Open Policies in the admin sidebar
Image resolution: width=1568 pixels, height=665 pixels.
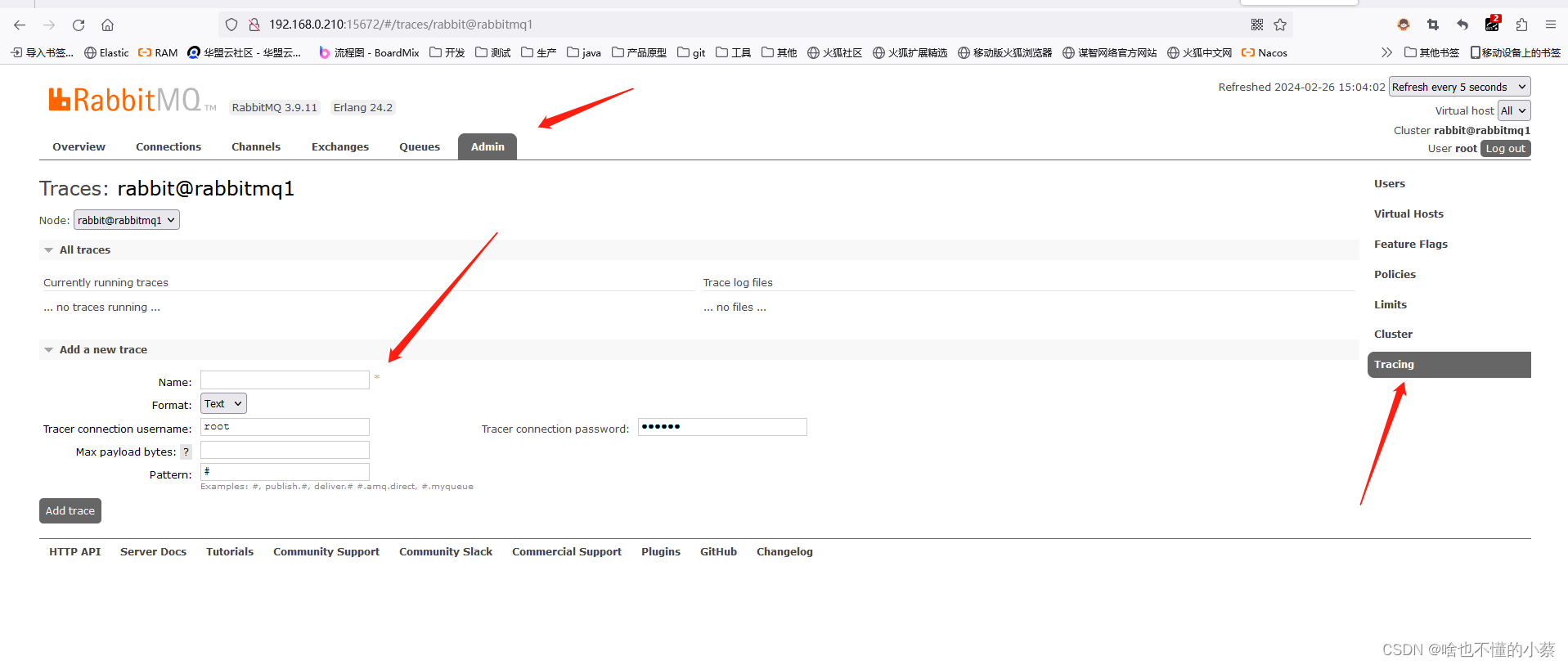[1395, 275]
